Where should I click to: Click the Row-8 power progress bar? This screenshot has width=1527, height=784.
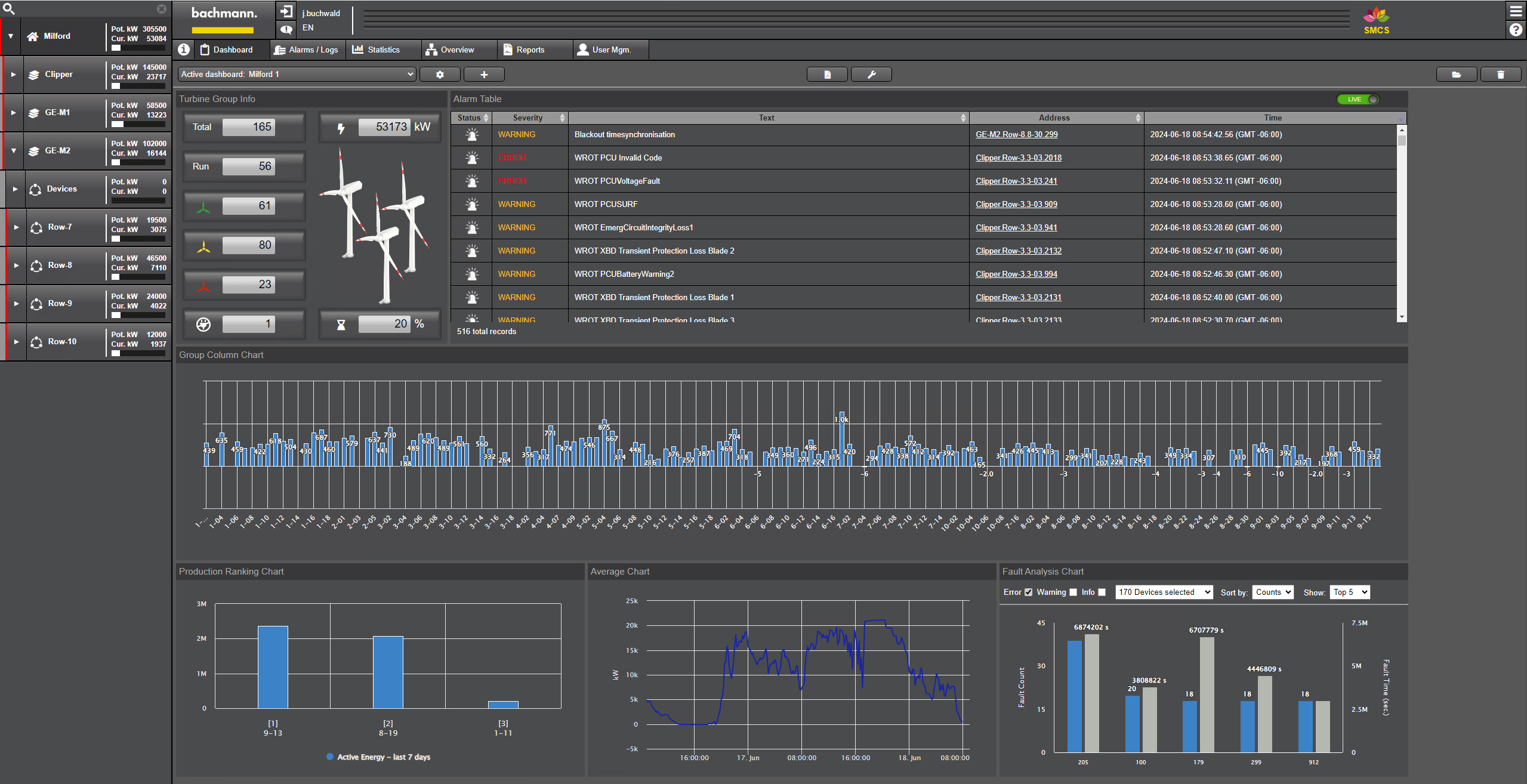(x=138, y=277)
